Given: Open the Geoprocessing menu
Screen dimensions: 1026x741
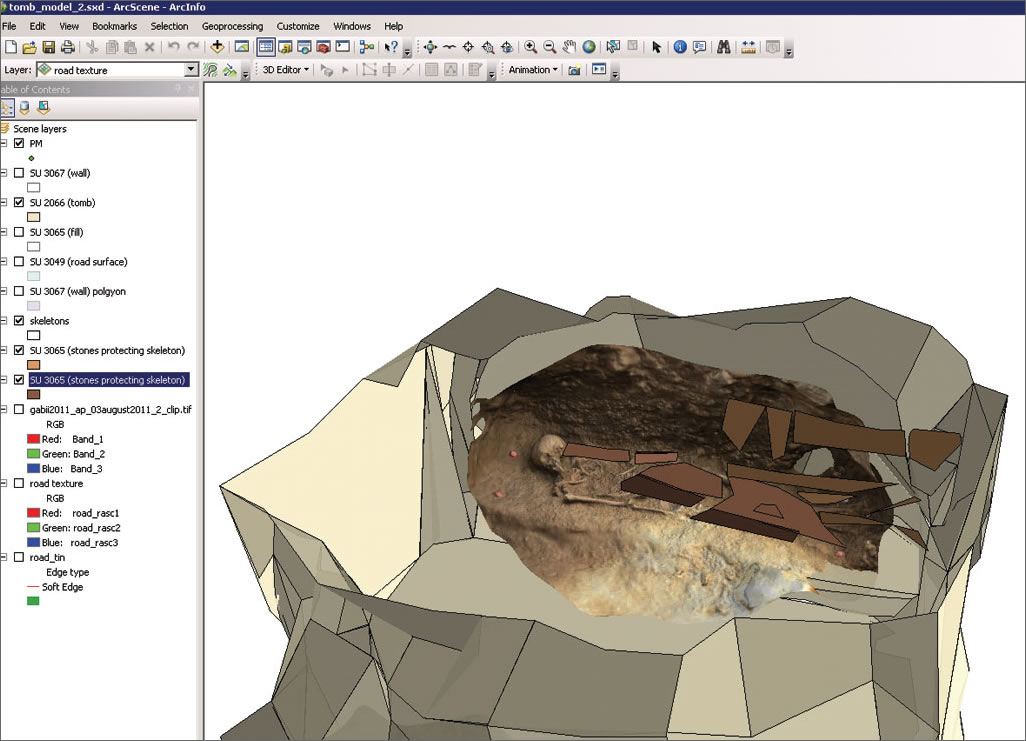Looking at the screenshot, I should pos(232,26).
